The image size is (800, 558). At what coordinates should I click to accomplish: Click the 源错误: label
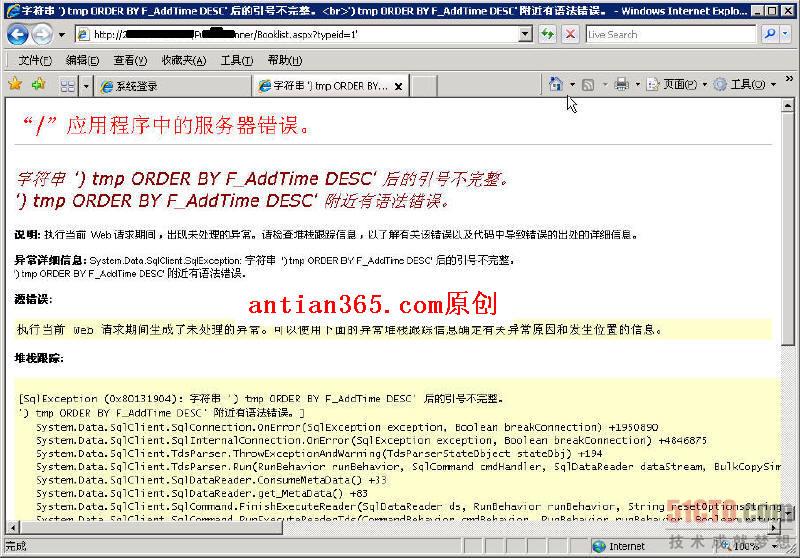point(33,299)
